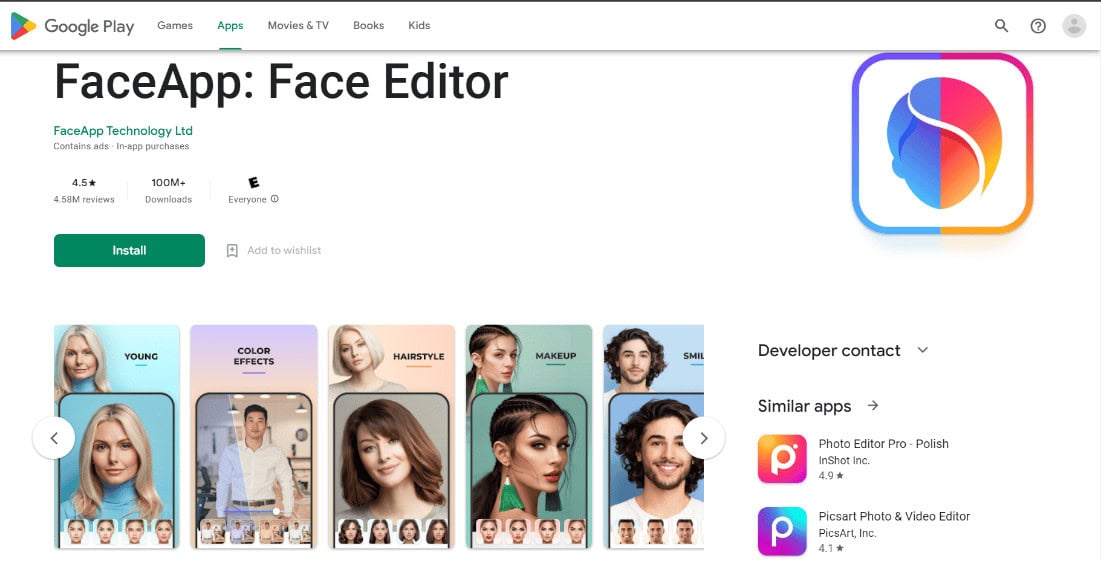Image resolution: width=1101 pixels, height=561 pixels.
Task: Click the FaceApp: Face Editor title
Action: coord(281,81)
